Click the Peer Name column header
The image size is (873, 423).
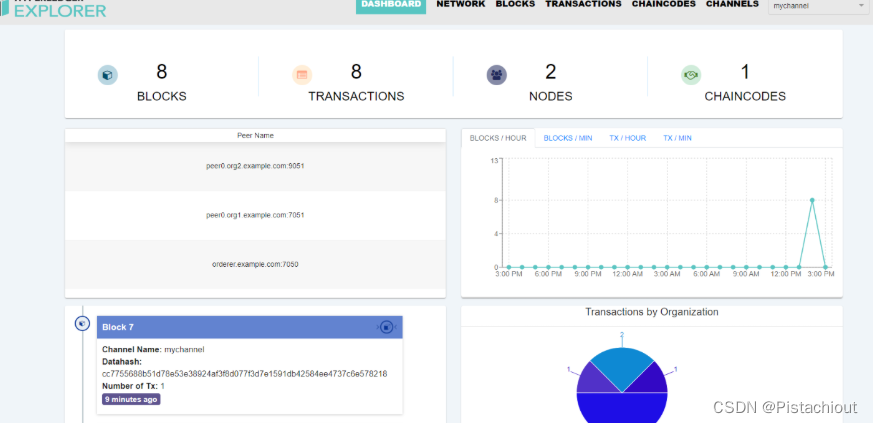click(x=256, y=135)
